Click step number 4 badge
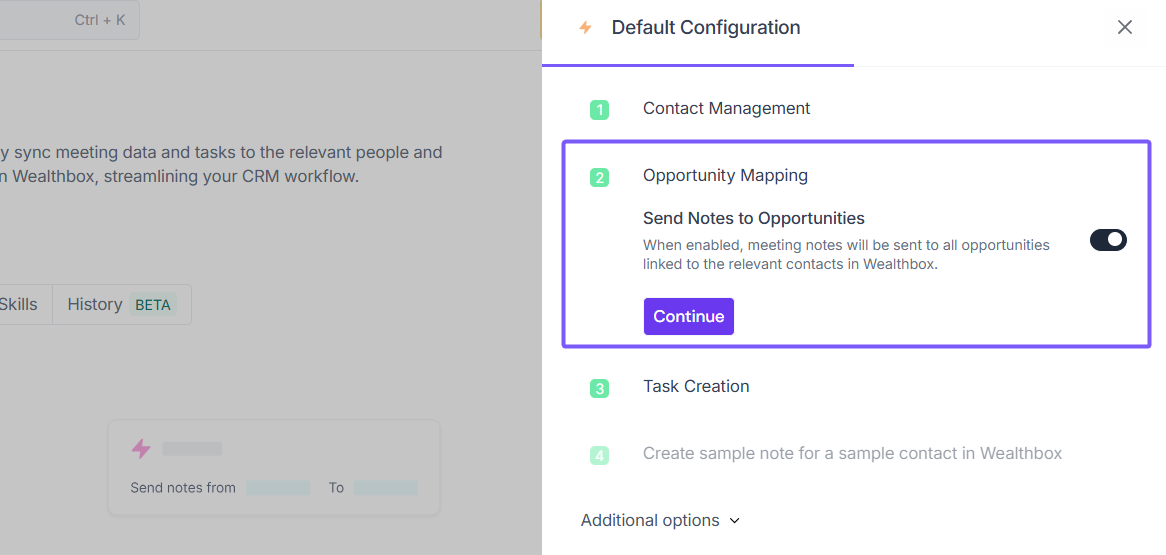 (599, 455)
